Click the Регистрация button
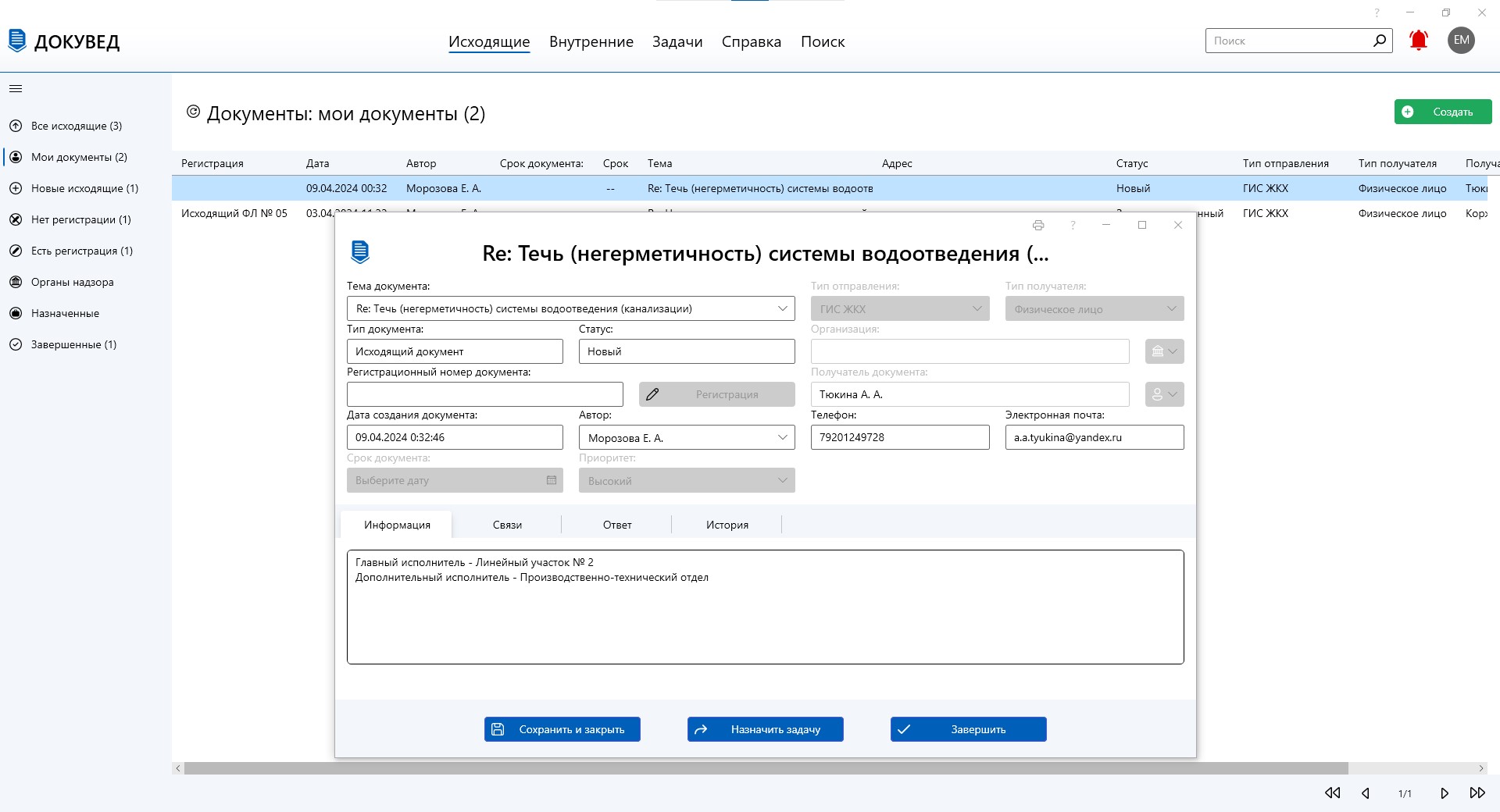Image resolution: width=1500 pixels, height=812 pixels. [x=717, y=394]
